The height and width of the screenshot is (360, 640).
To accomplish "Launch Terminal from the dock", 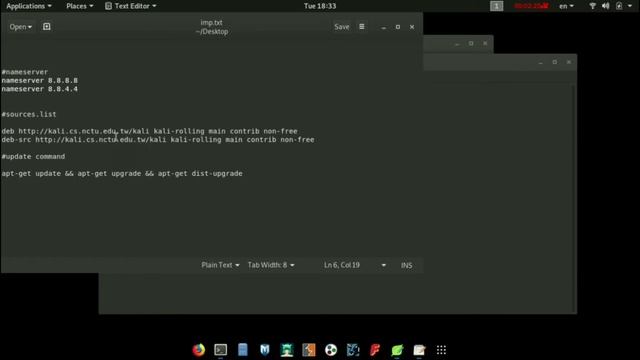I will [x=221, y=350].
